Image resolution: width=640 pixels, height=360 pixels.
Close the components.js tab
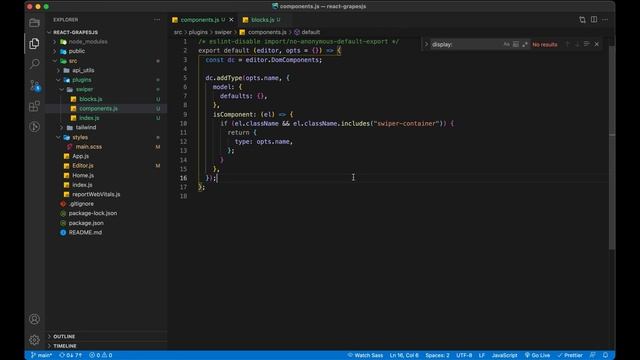click(x=231, y=20)
